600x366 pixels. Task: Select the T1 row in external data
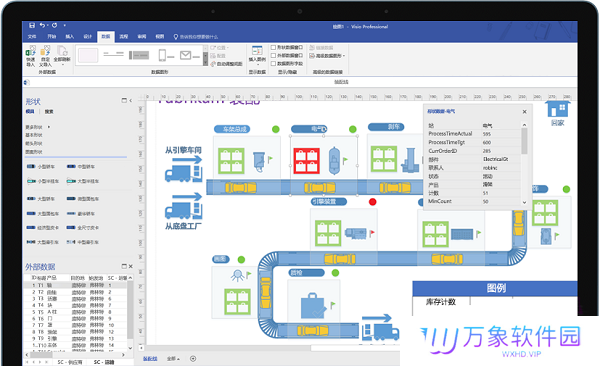(x=75, y=285)
